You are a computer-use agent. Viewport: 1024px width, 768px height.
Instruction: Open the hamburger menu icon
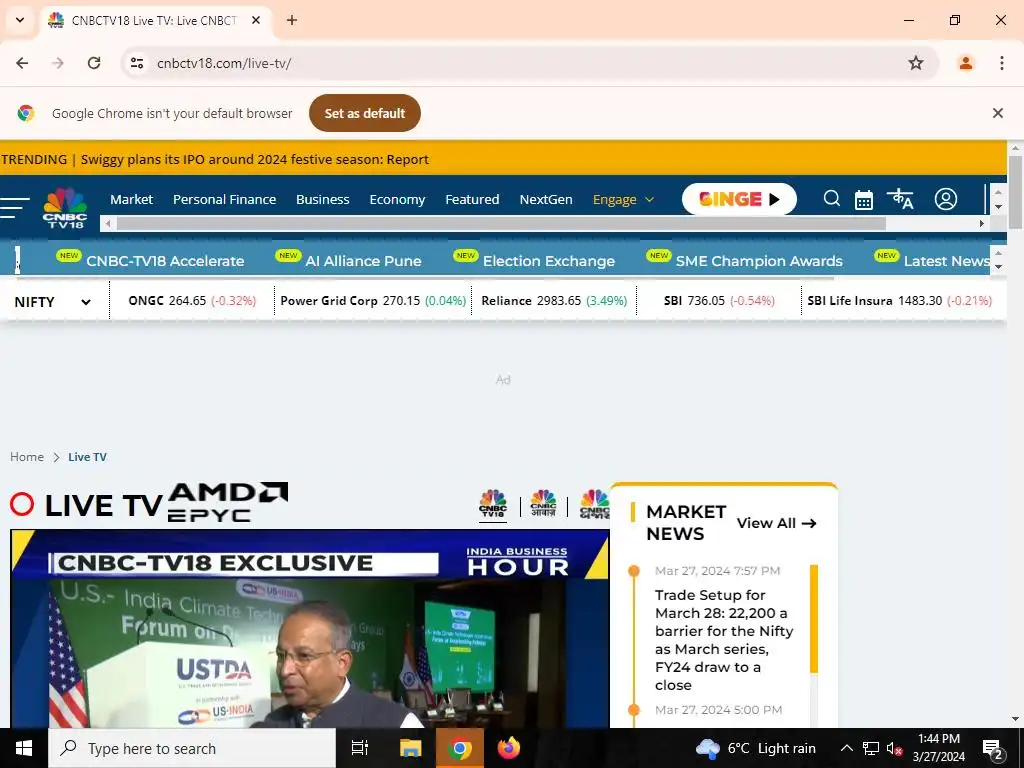(x=15, y=207)
